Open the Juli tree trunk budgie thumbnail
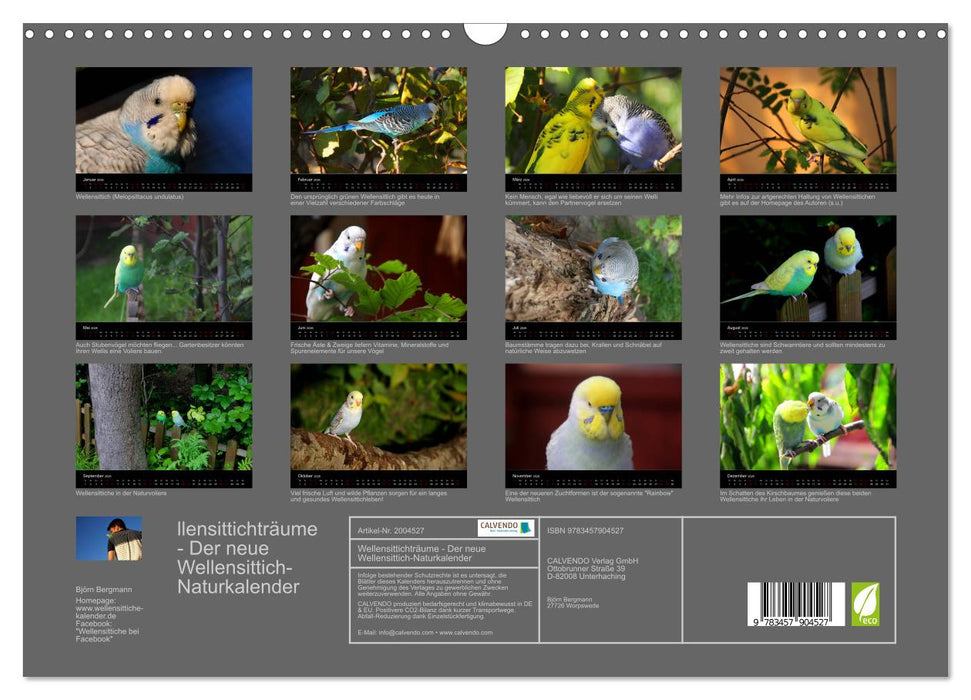This screenshot has height=700, width=971. [593, 270]
